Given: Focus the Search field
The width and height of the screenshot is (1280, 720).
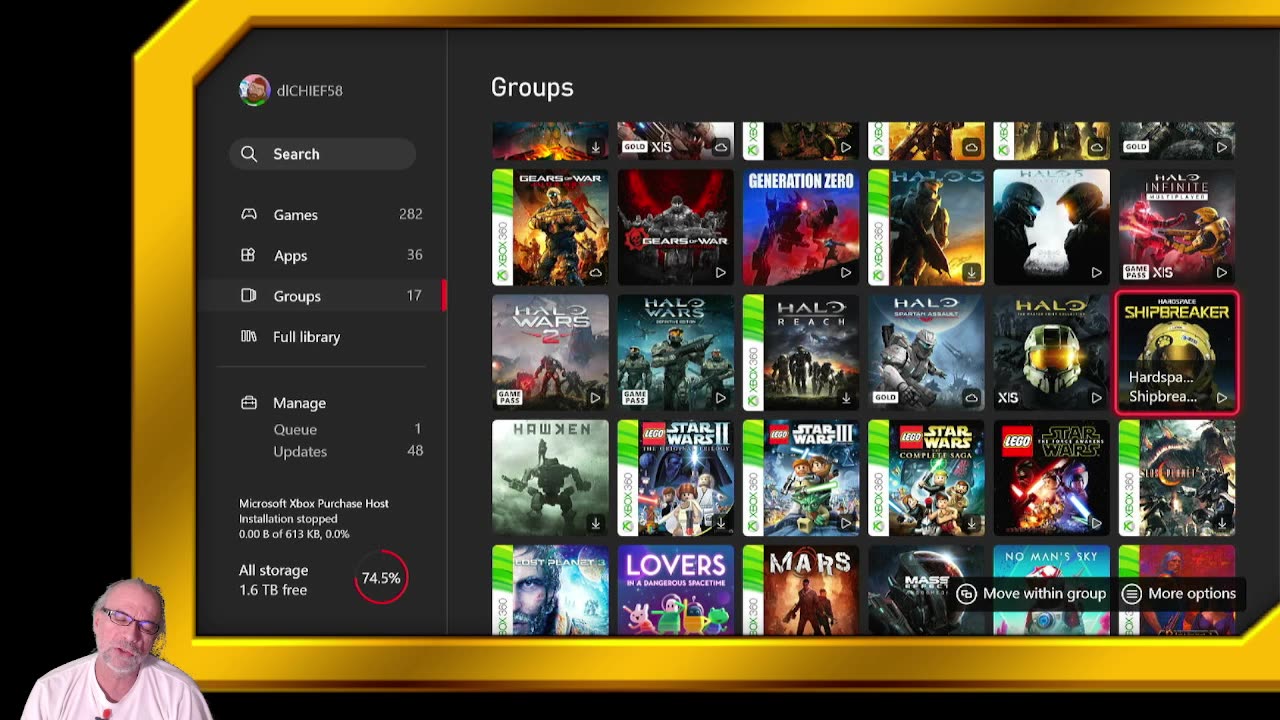Looking at the screenshot, I should pyautogui.click(x=322, y=154).
